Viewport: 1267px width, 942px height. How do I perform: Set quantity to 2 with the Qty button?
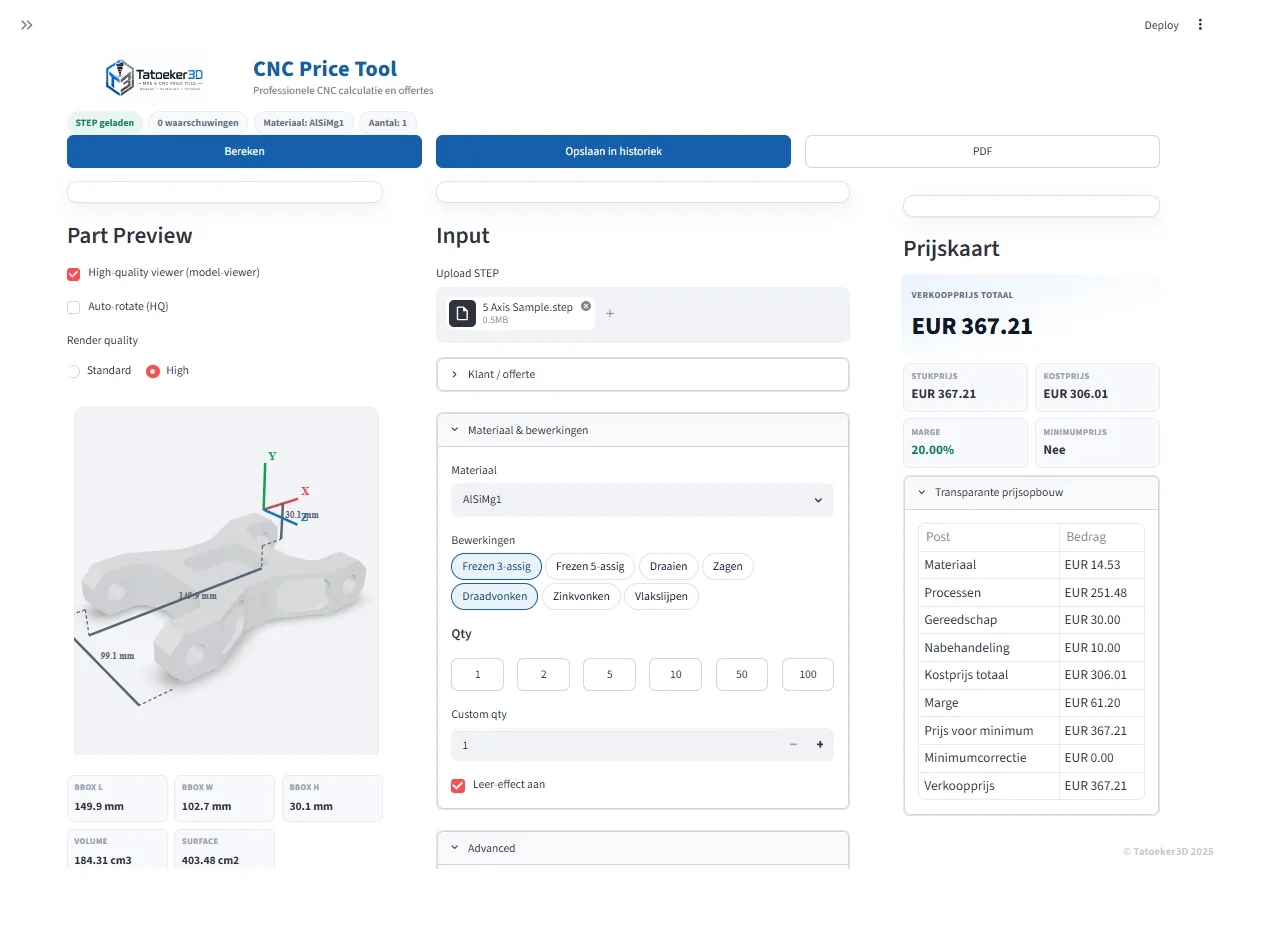(543, 675)
